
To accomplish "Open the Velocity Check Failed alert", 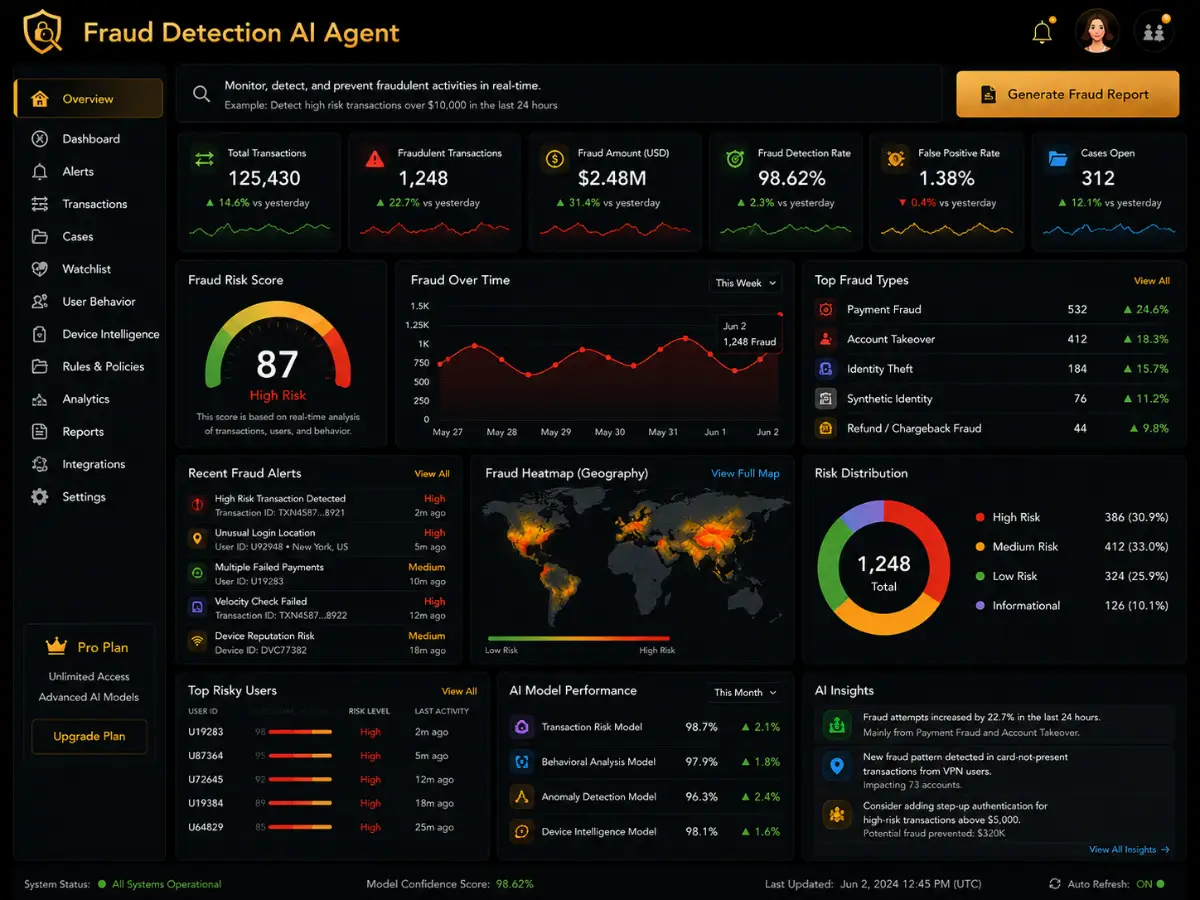I will 317,608.
